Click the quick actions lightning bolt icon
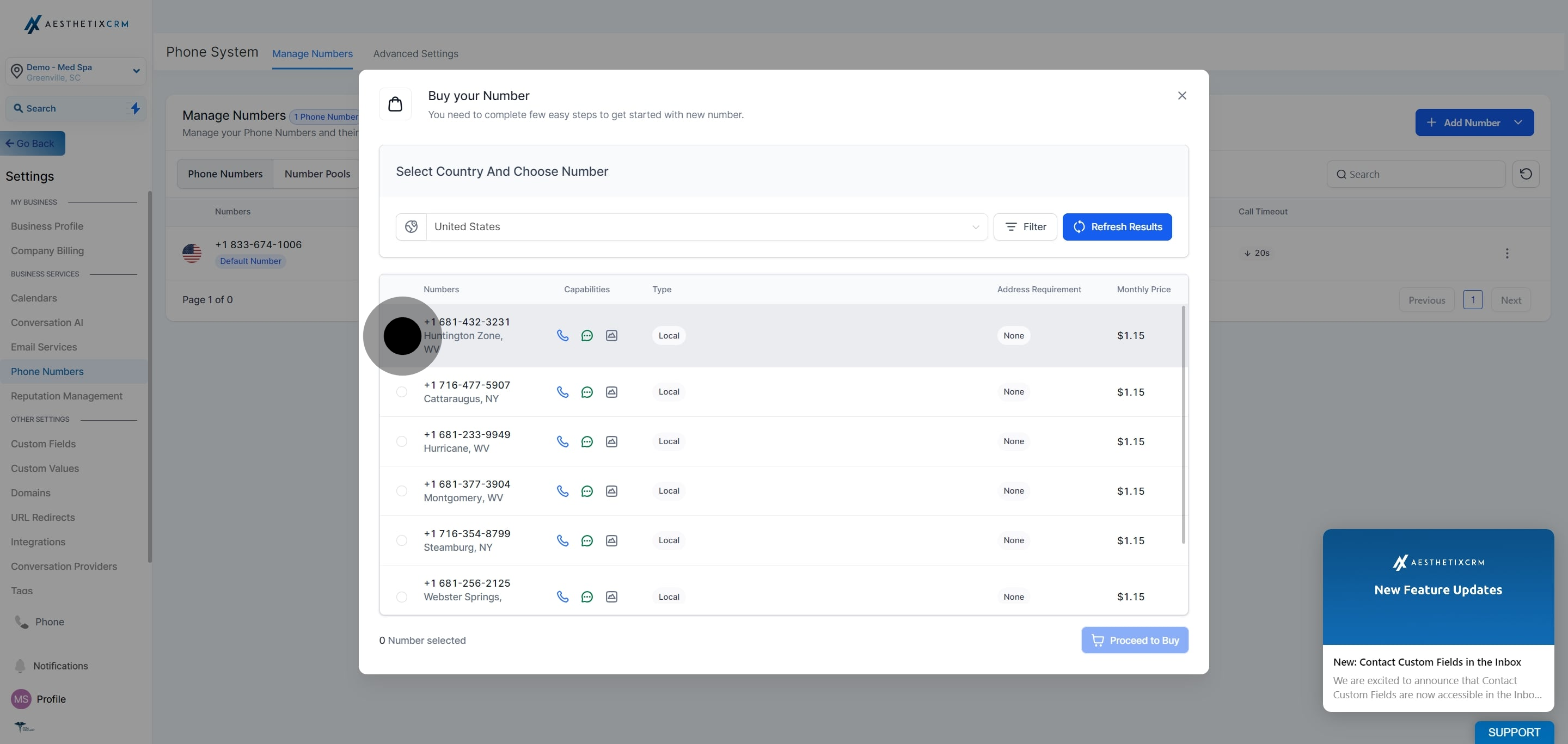The width and height of the screenshot is (1568, 744). click(135, 108)
